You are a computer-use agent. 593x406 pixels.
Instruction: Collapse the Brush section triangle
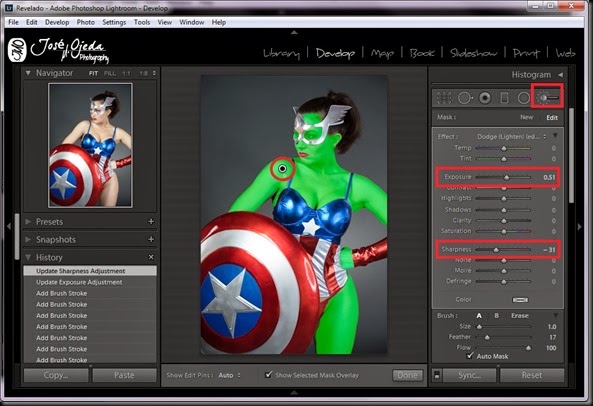pos(555,315)
